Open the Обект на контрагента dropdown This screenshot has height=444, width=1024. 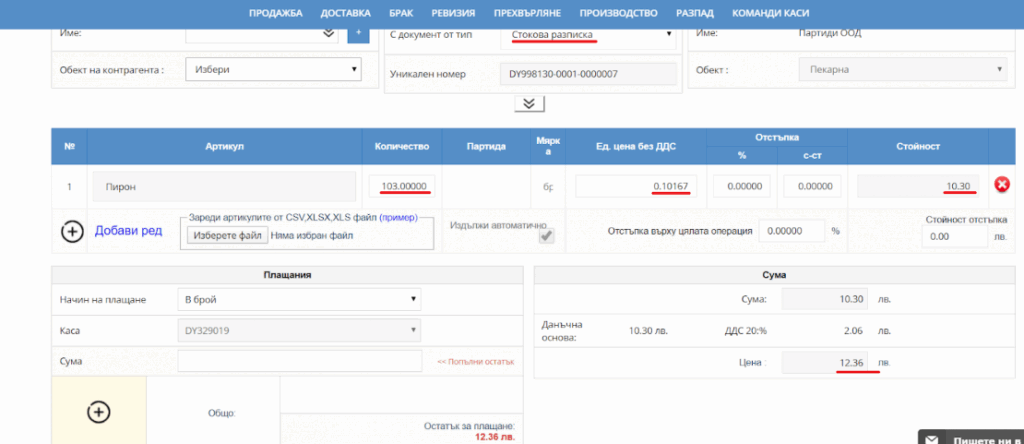273,70
